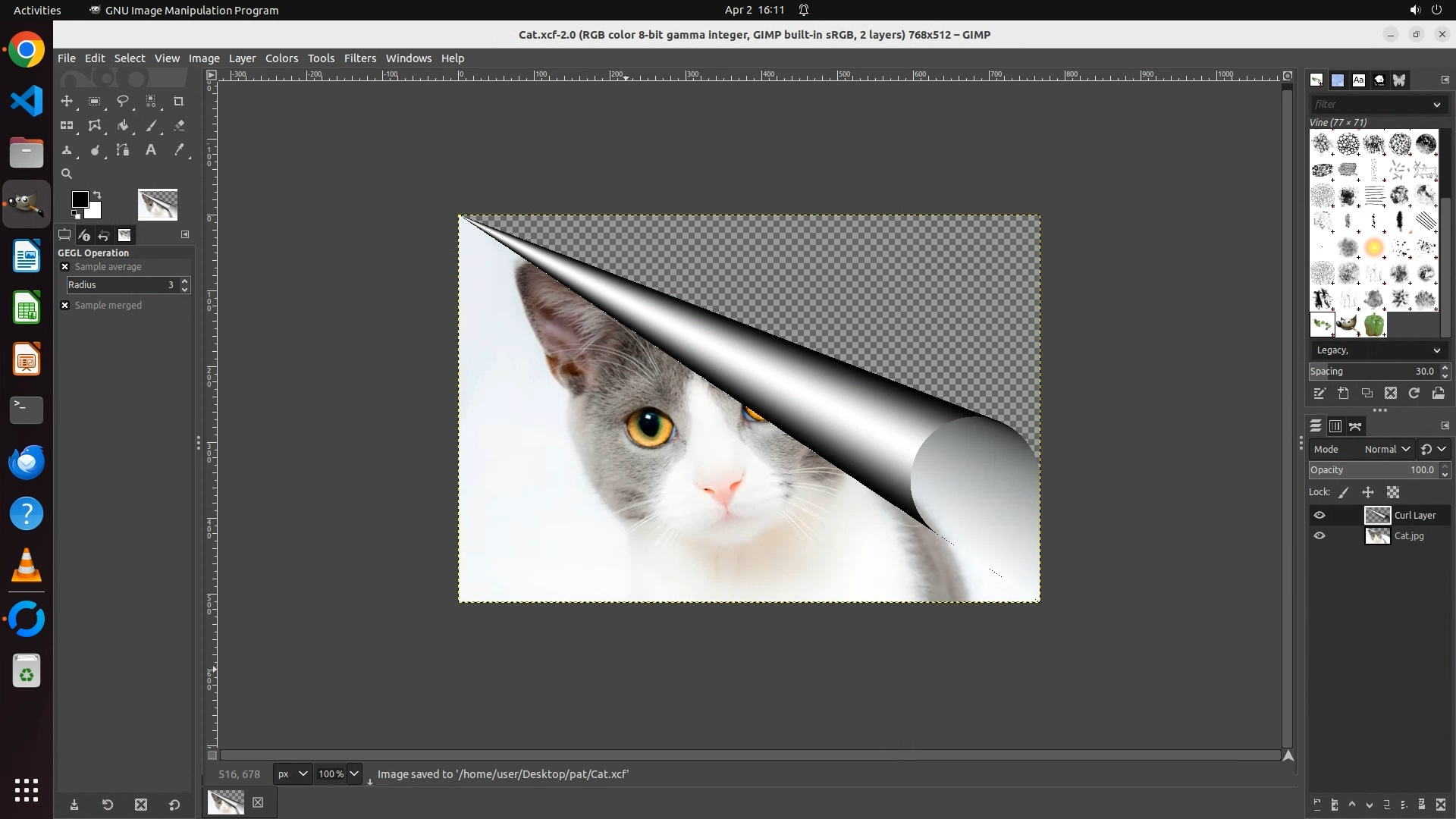
Task: Switch to the Channels tab
Action: 1335,426
